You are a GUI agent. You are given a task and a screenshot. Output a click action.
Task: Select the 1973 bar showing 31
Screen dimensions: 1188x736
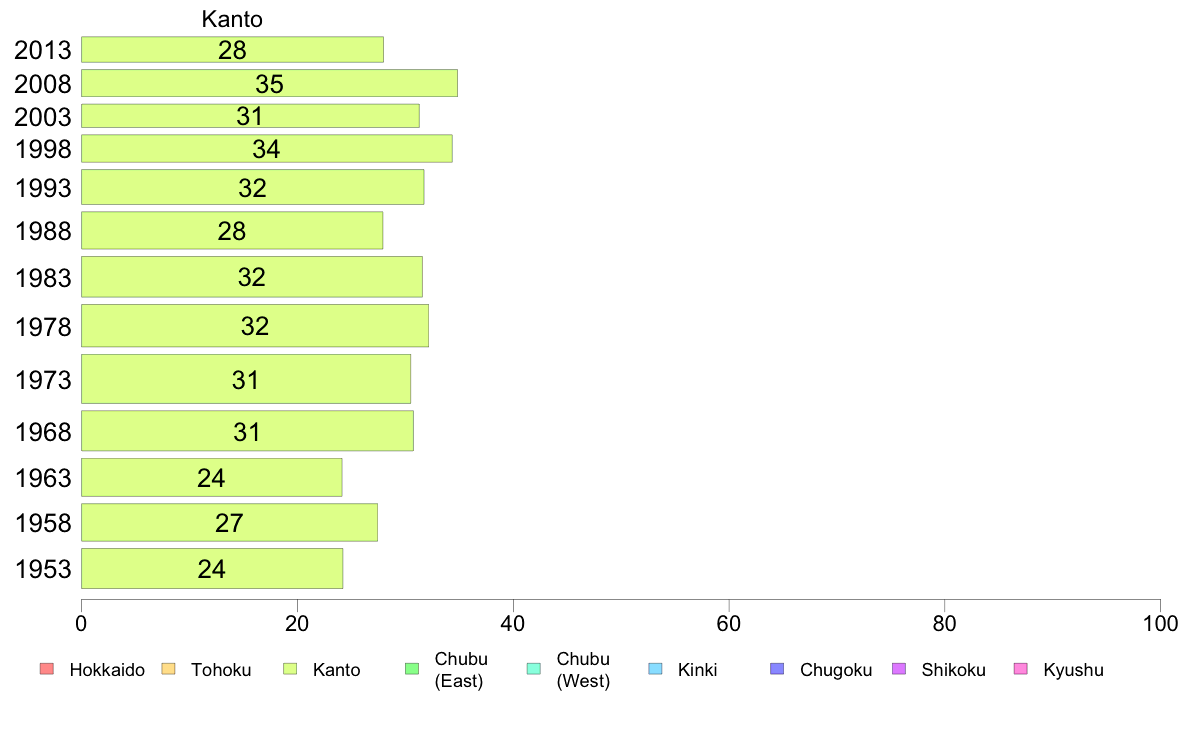(245, 380)
